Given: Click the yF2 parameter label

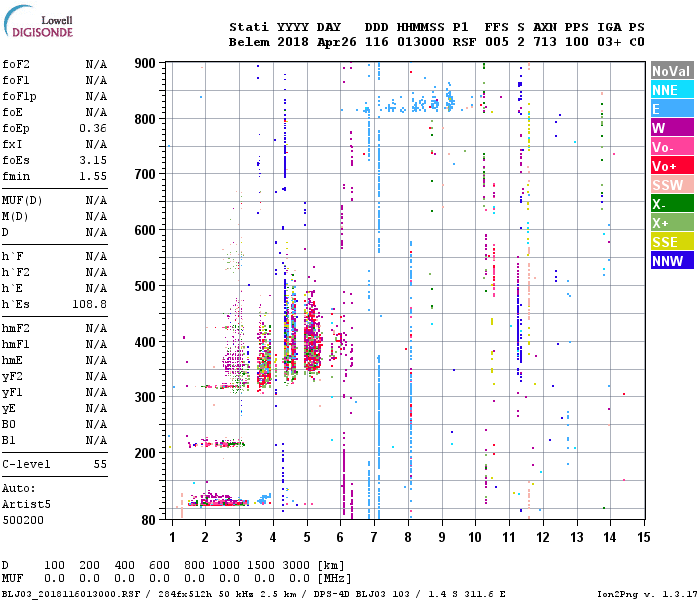Looking at the screenshot, I should (x=12, y=376).
